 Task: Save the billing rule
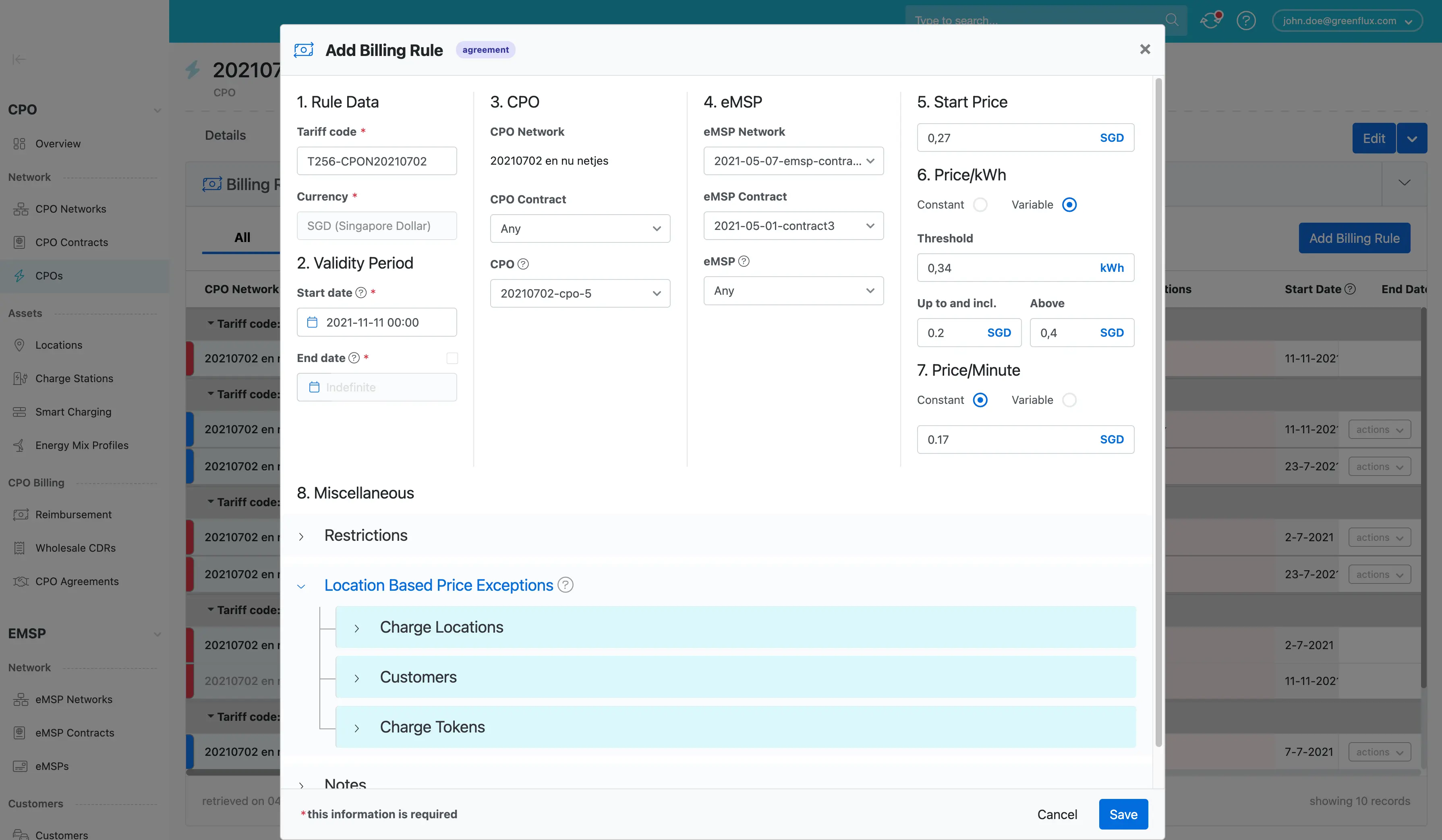(1123, 814)
